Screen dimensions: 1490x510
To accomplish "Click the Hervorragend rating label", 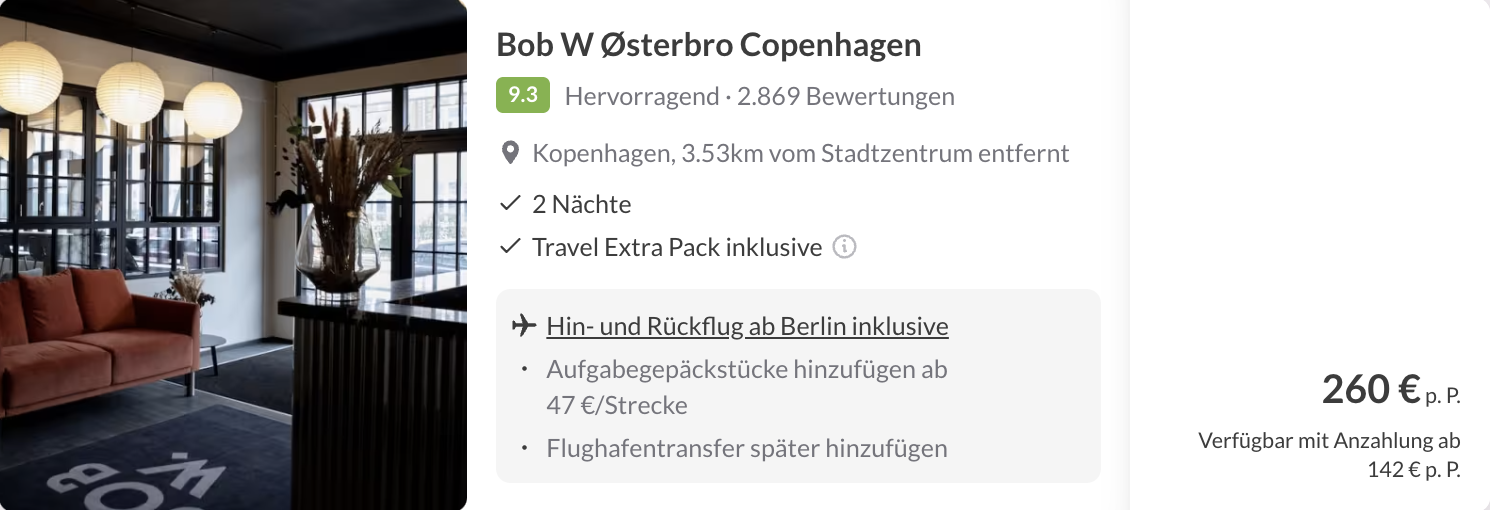I will tap(642, 97).
